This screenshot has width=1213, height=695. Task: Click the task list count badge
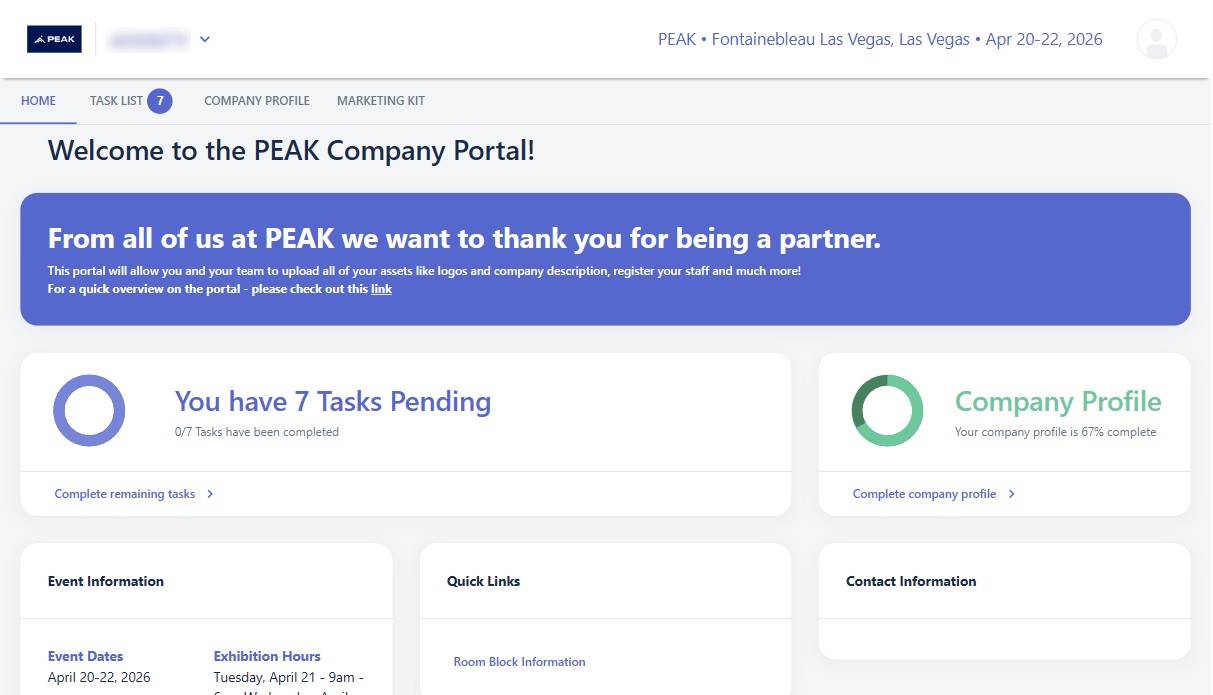[160, 101]
